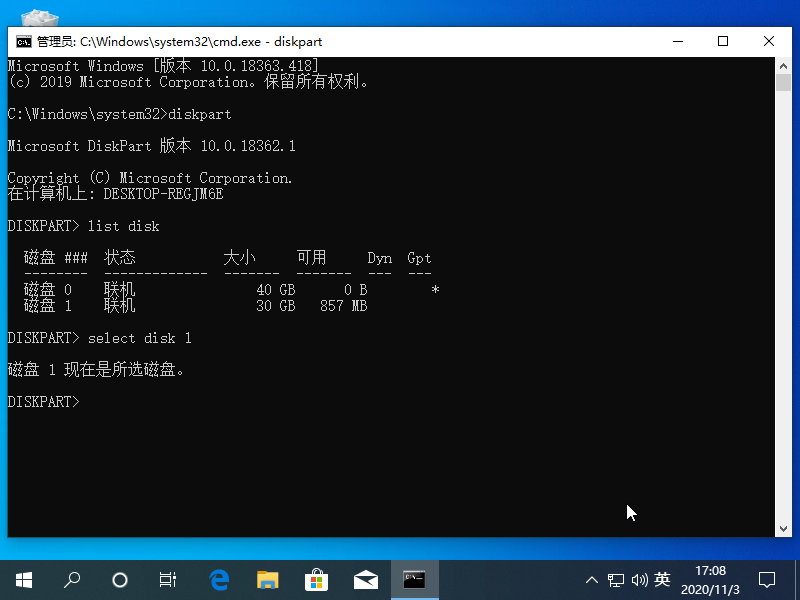The height and width of the screenshot is (600, 800).
Task: Open Microsoft Edge from the taskbar
Action: [x=219, y=580]
